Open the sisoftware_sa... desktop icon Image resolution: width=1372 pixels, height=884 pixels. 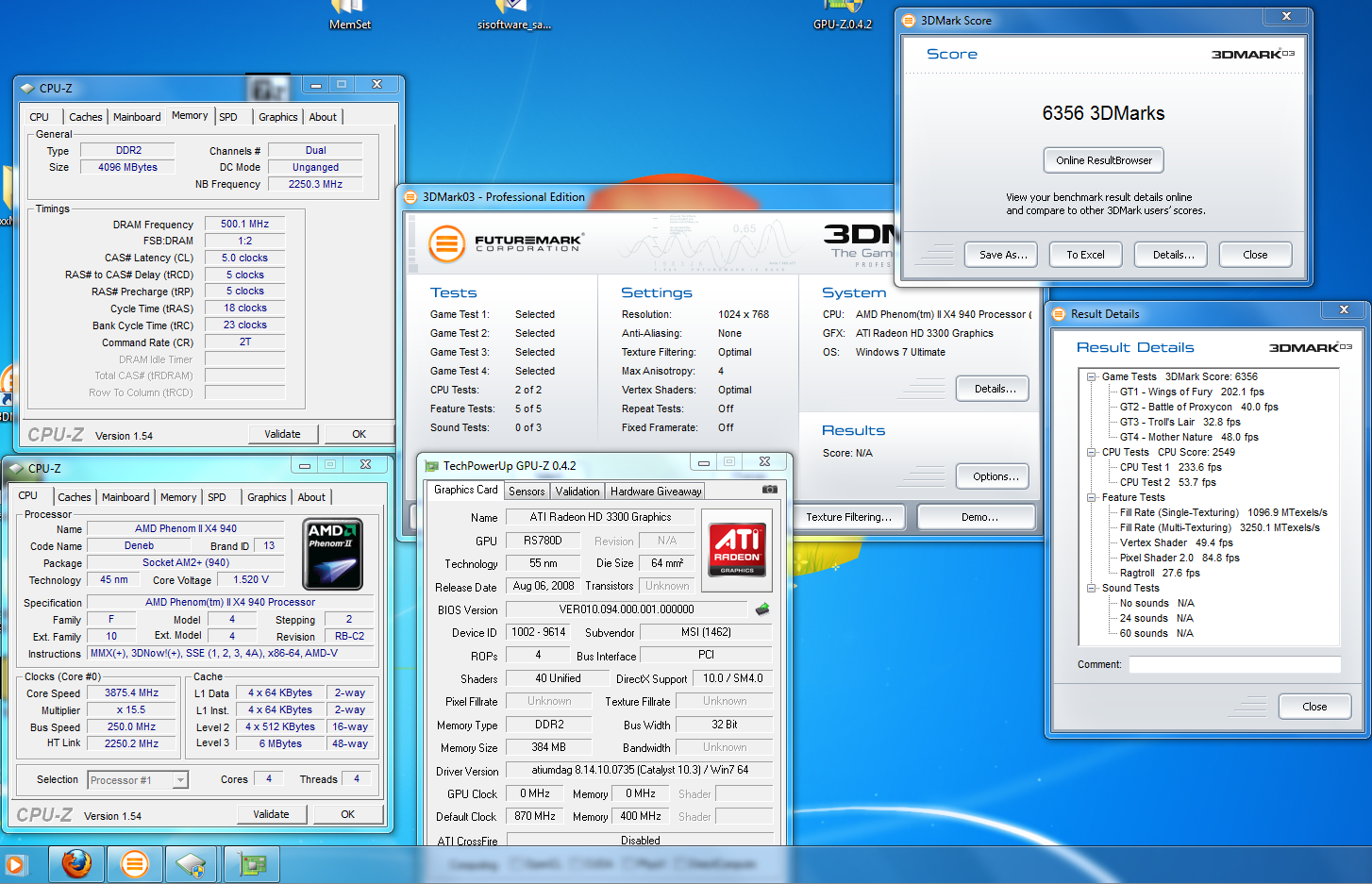[x=513, y=15]
